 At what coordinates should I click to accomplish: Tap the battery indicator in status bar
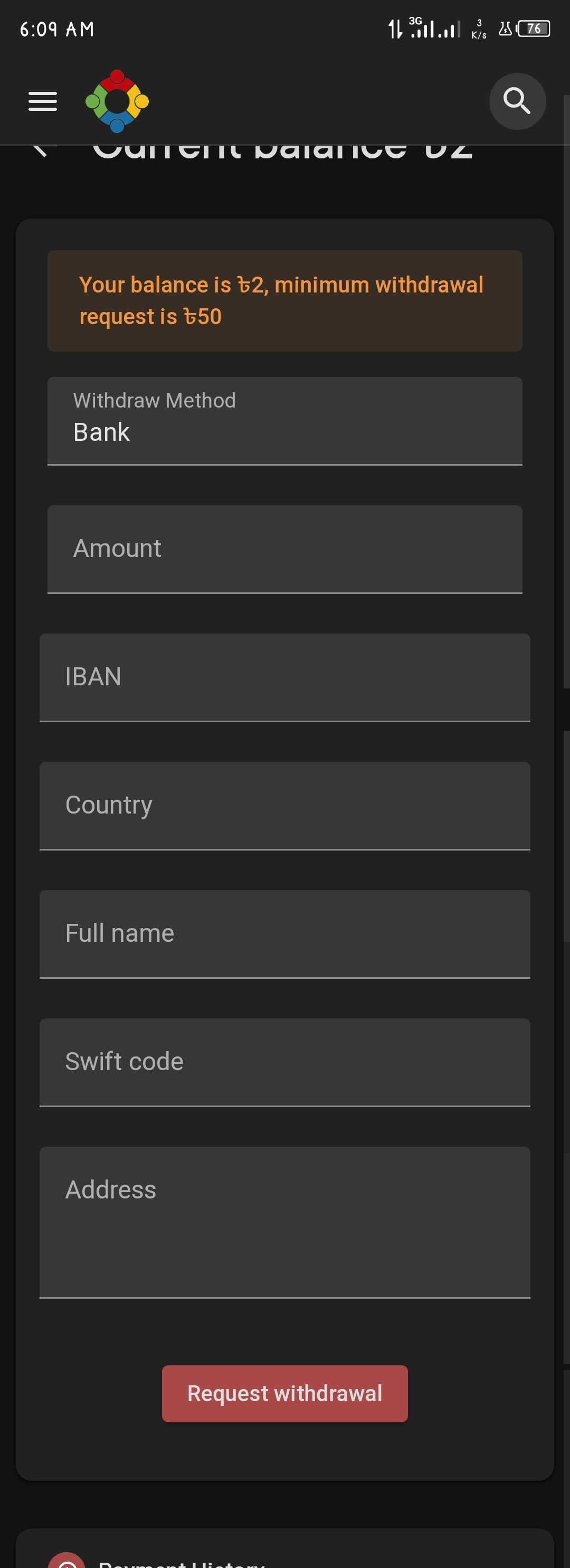[534, 29]
